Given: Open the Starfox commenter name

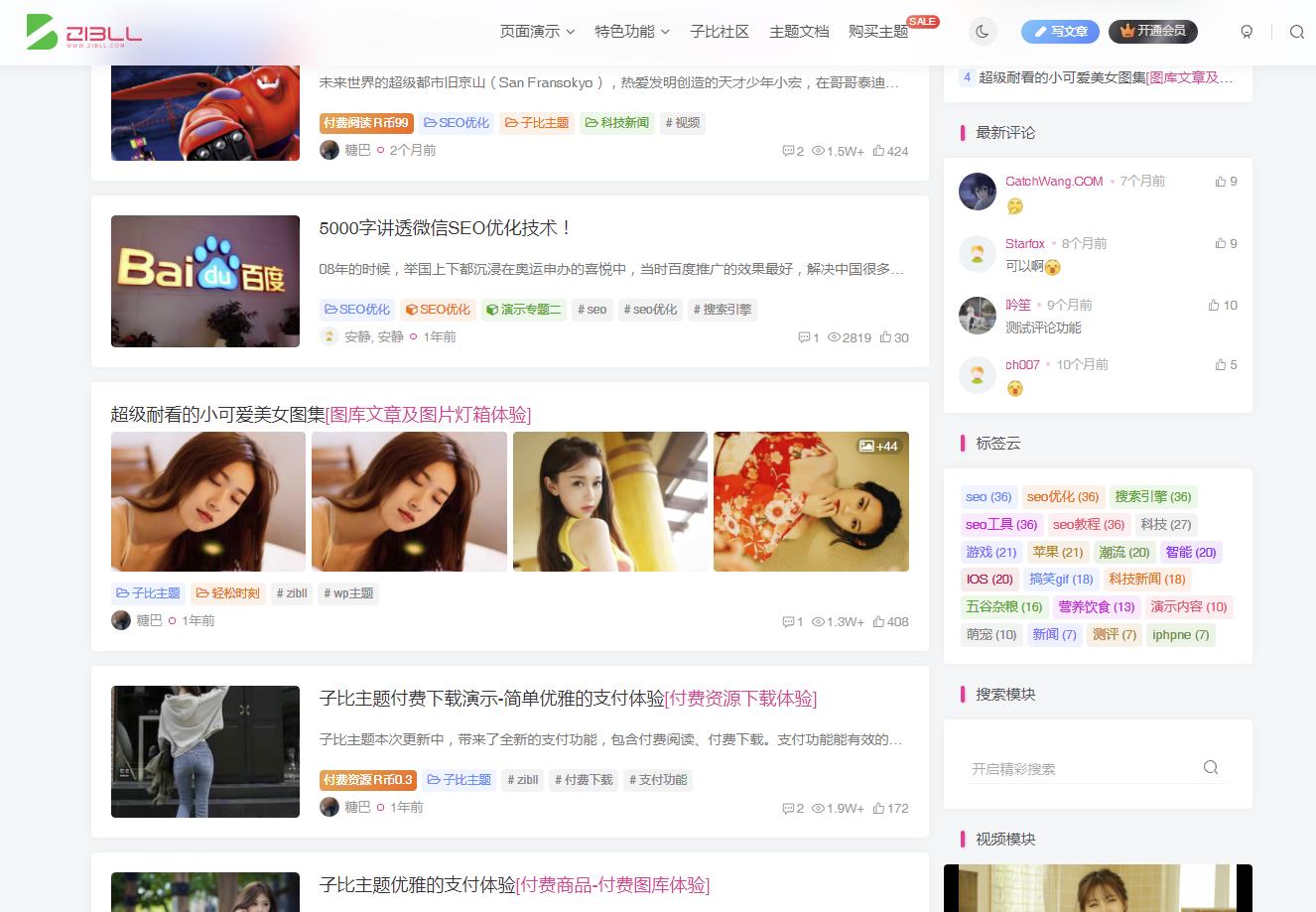Looking at the screenshot, I should point(1025,243).
